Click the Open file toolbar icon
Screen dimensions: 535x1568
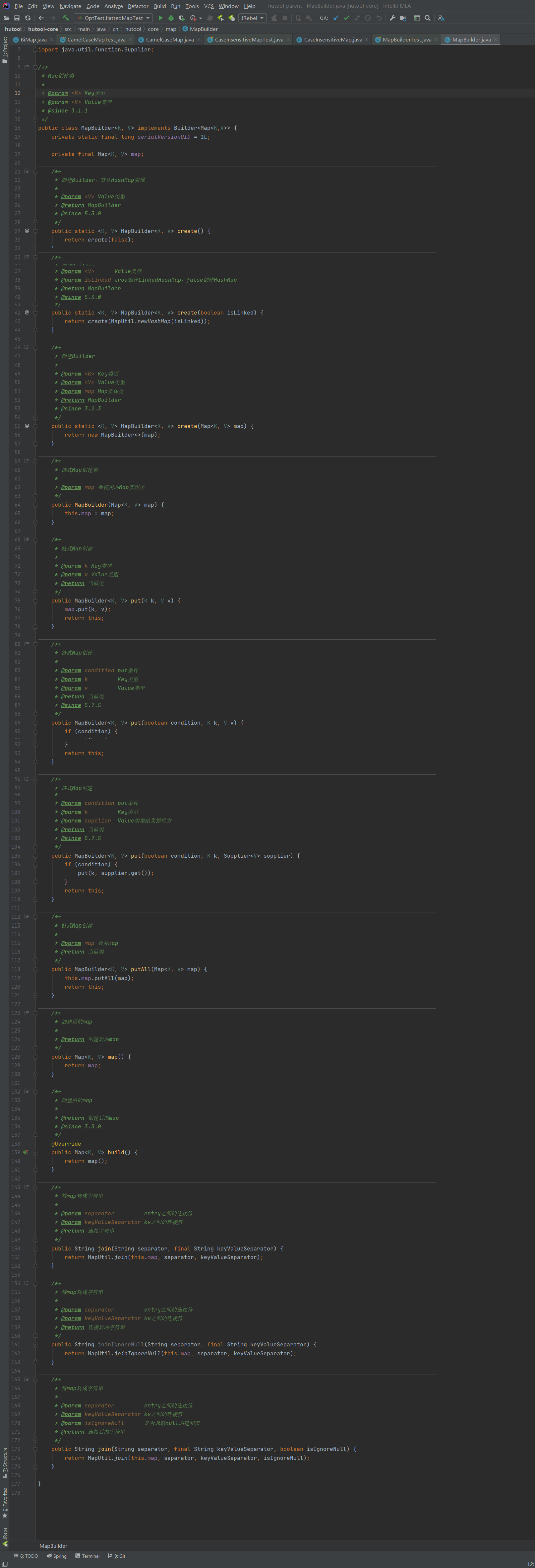tap(6, 18)
